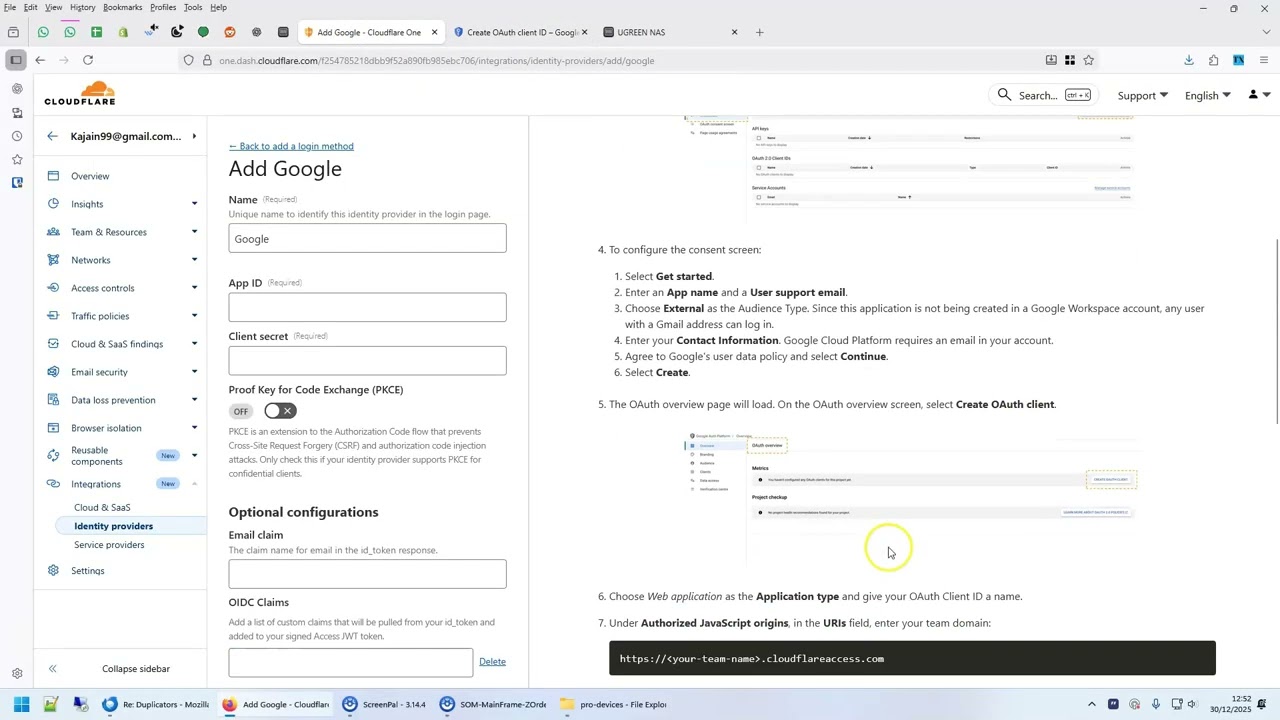The width and height of the screenshot is (1280, 720).
Task: Click the site padlock icon in address bar
Action: coord(207,61)
